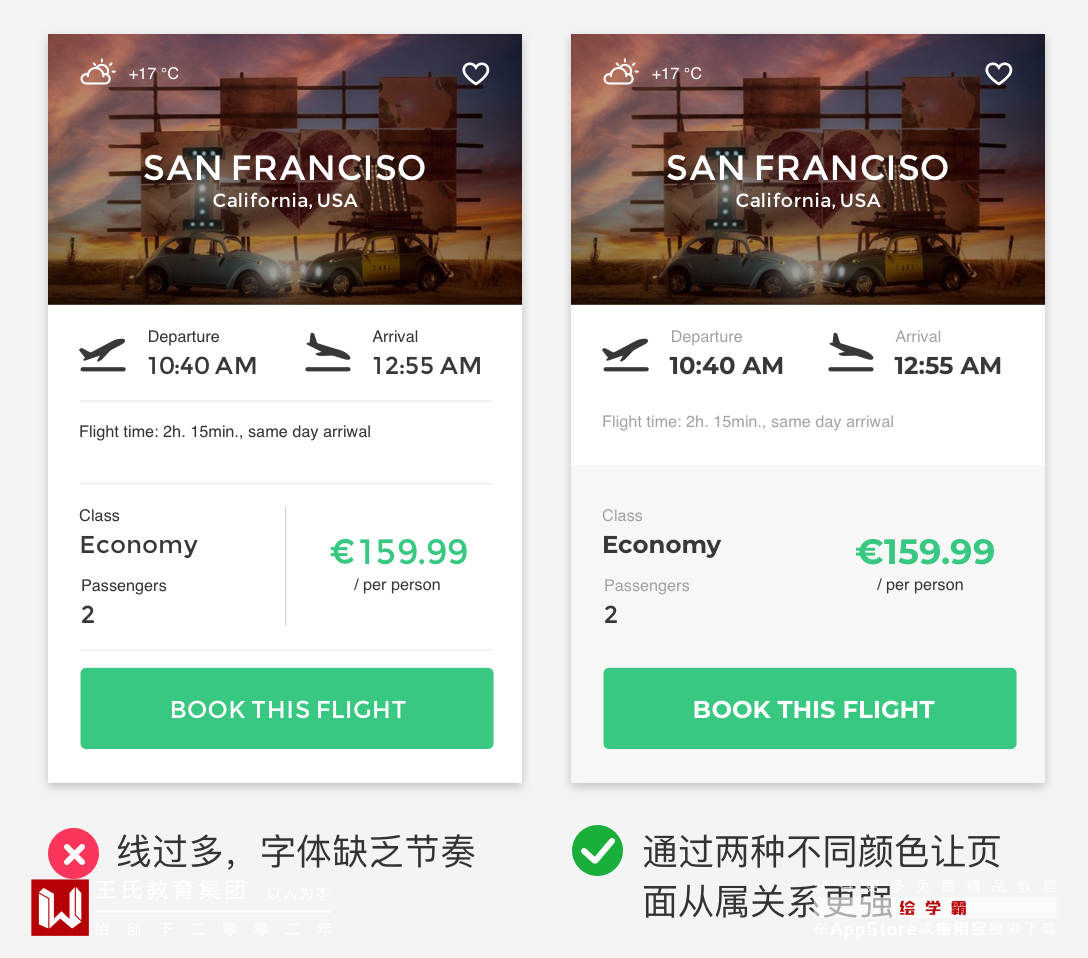This screenshot has height=958, width=1088.
Task: Click the red W logo at bottom left
Action: tap(60, 907)
